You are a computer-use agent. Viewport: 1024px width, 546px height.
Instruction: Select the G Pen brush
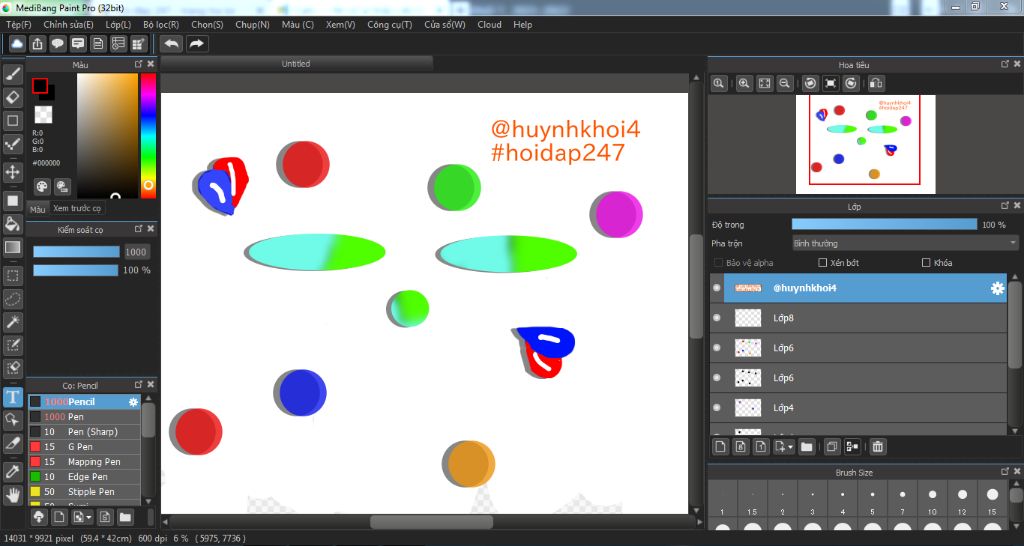[84, 447]
